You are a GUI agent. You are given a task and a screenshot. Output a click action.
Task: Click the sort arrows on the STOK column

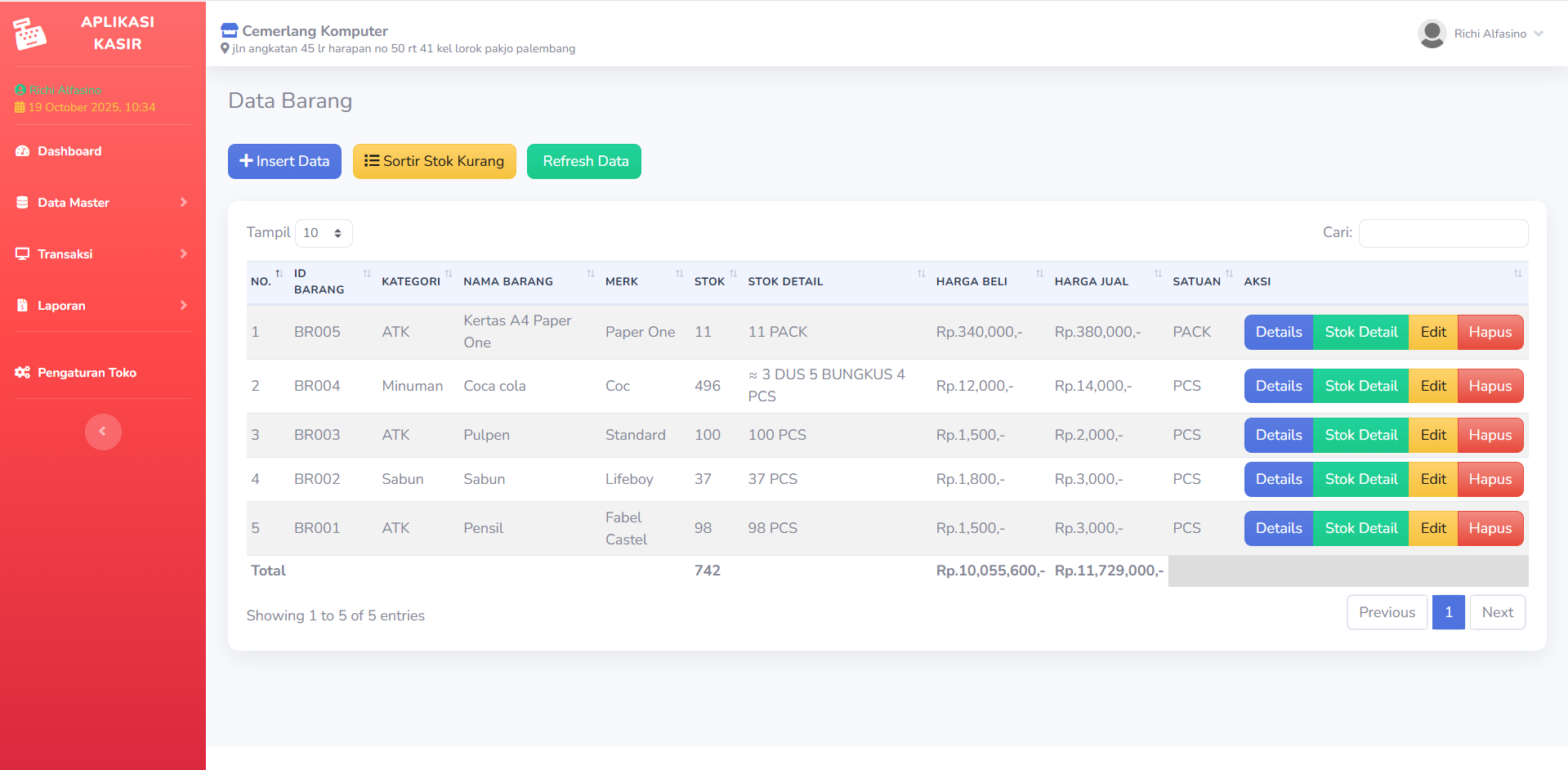733,274
